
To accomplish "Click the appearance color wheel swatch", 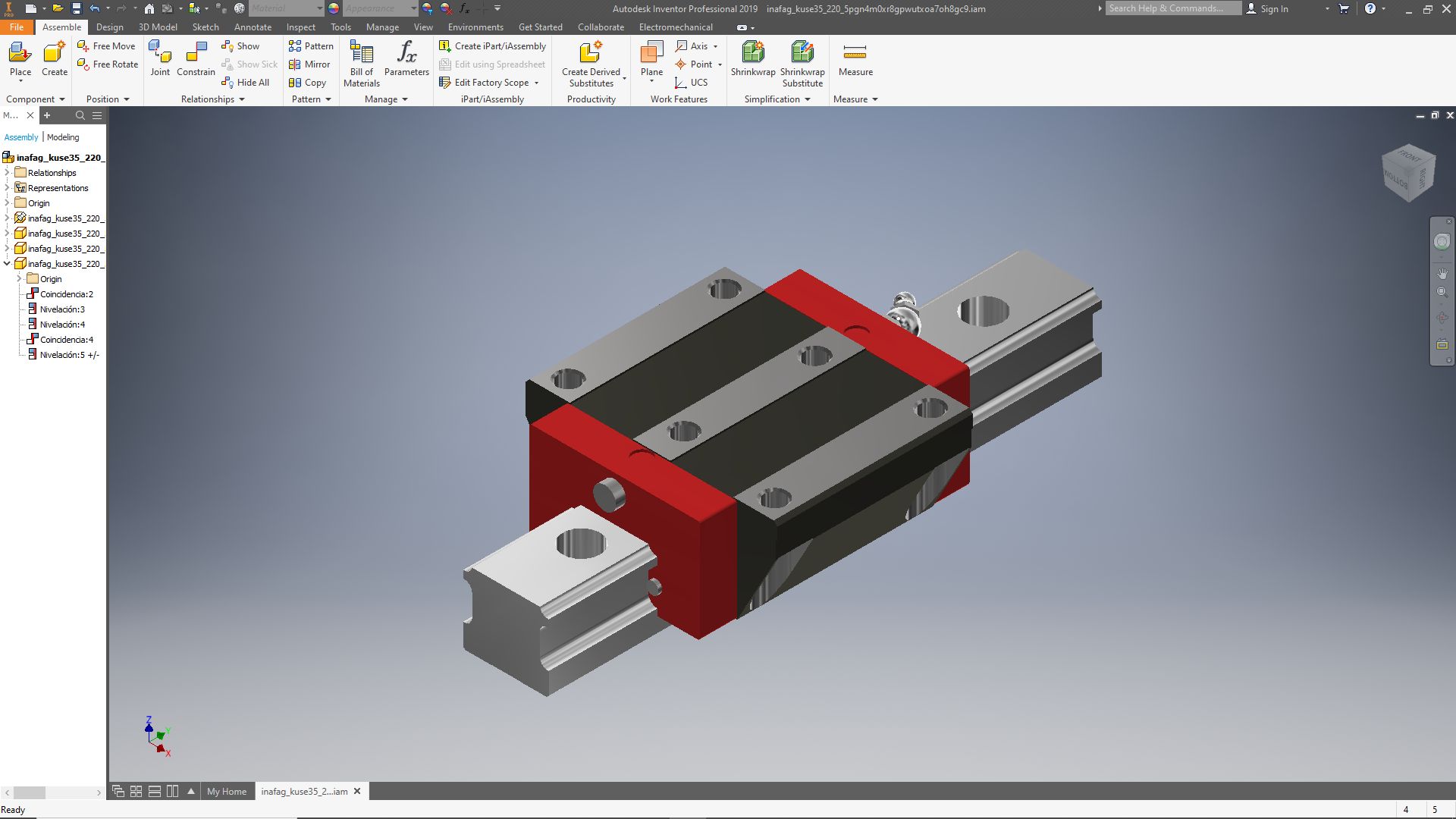I will point(334,8).
